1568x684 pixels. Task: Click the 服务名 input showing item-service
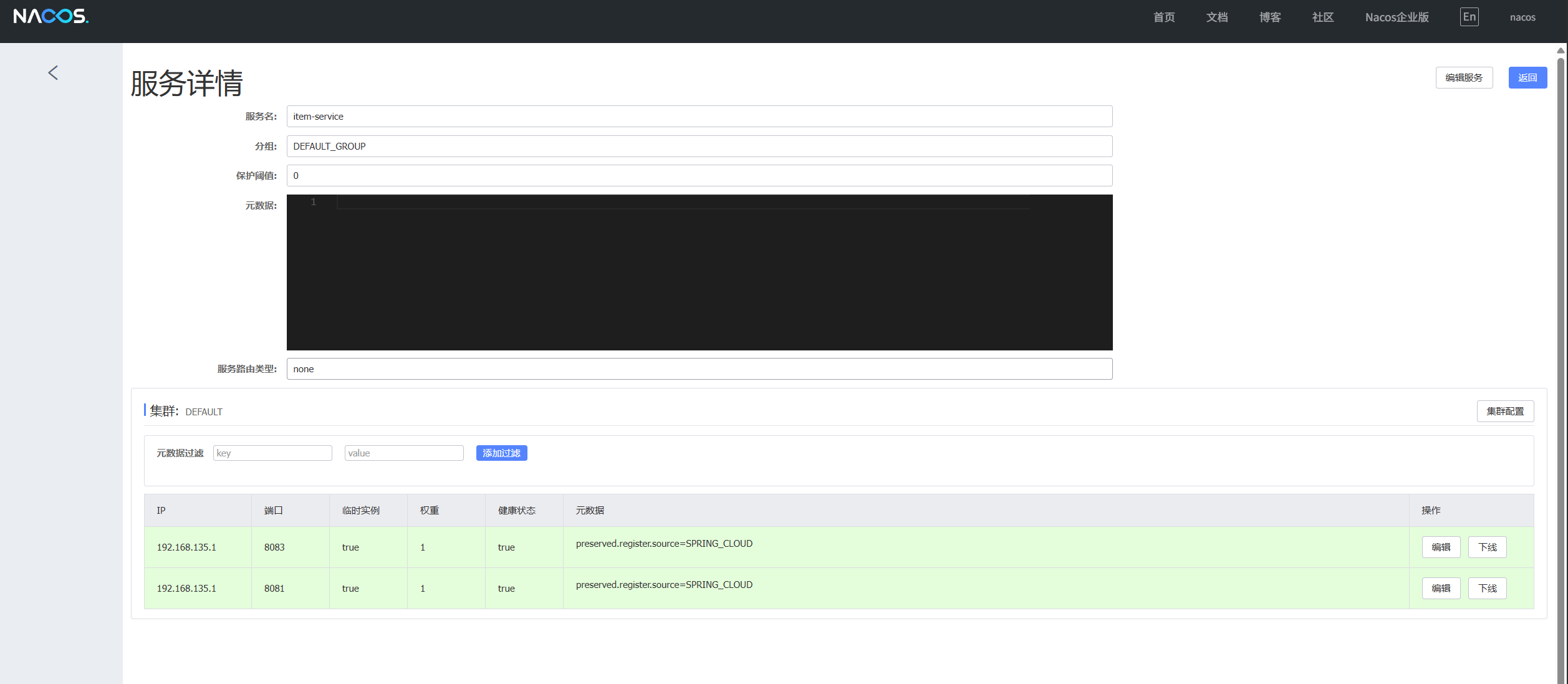point(698,116)
